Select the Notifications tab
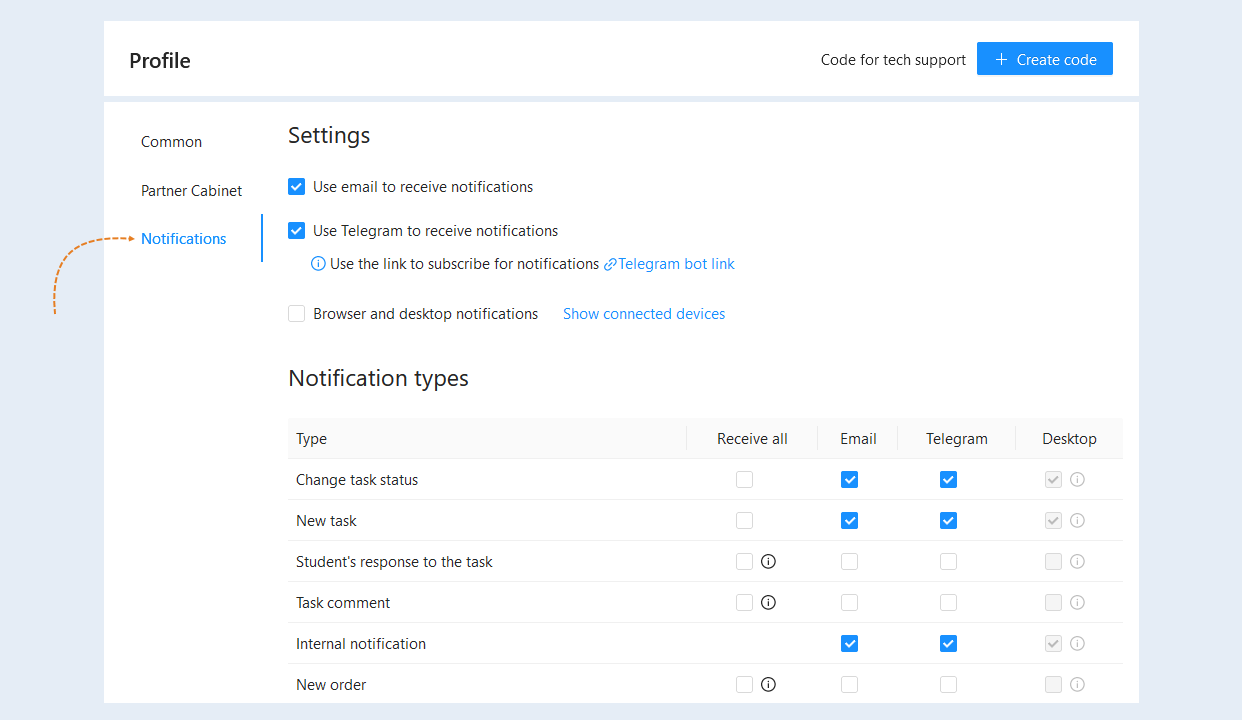 click(183, 238)
